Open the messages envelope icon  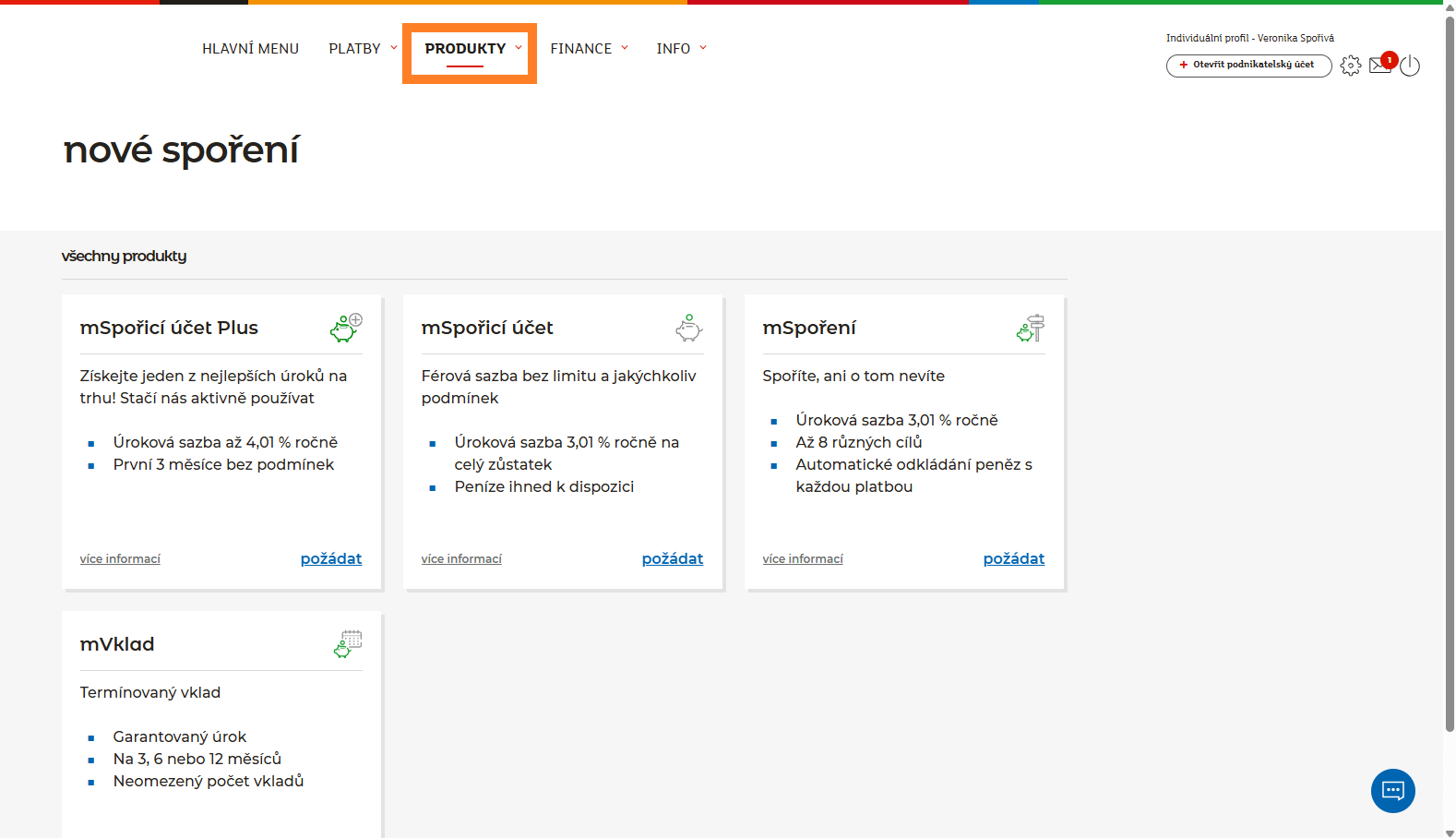coord(1381,64)
